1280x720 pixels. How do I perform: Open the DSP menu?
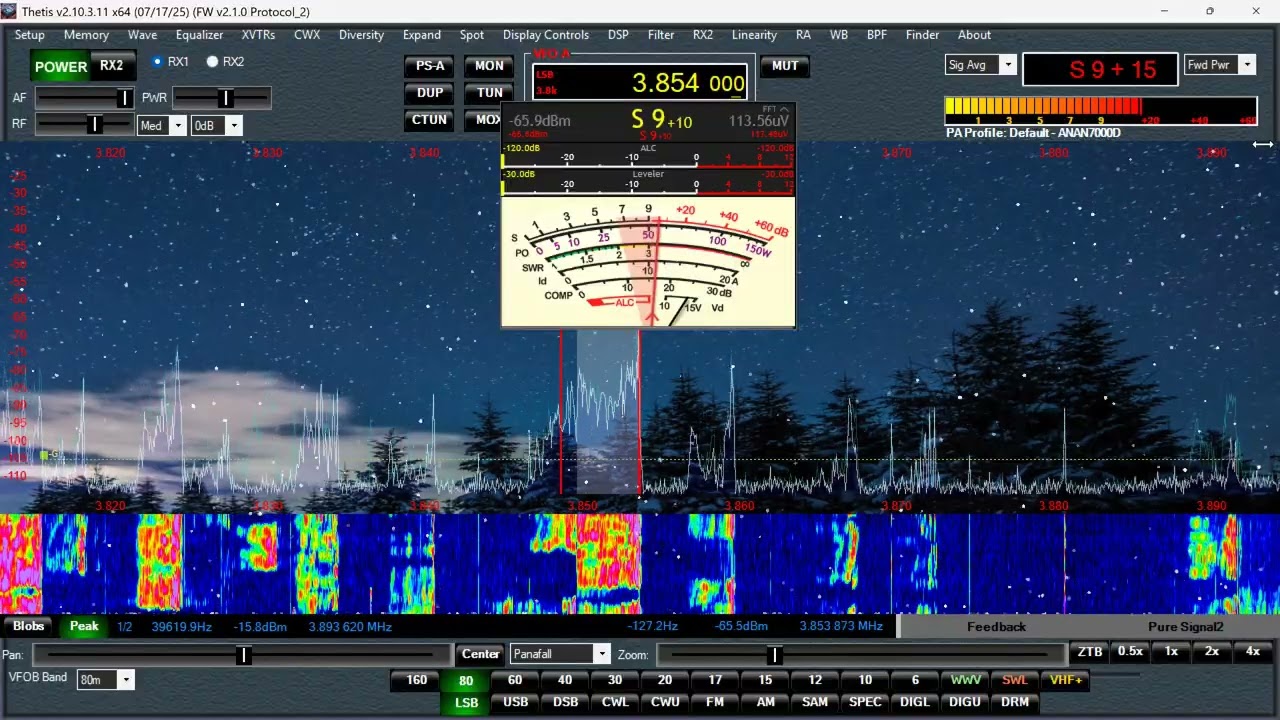tap(618, 35)
